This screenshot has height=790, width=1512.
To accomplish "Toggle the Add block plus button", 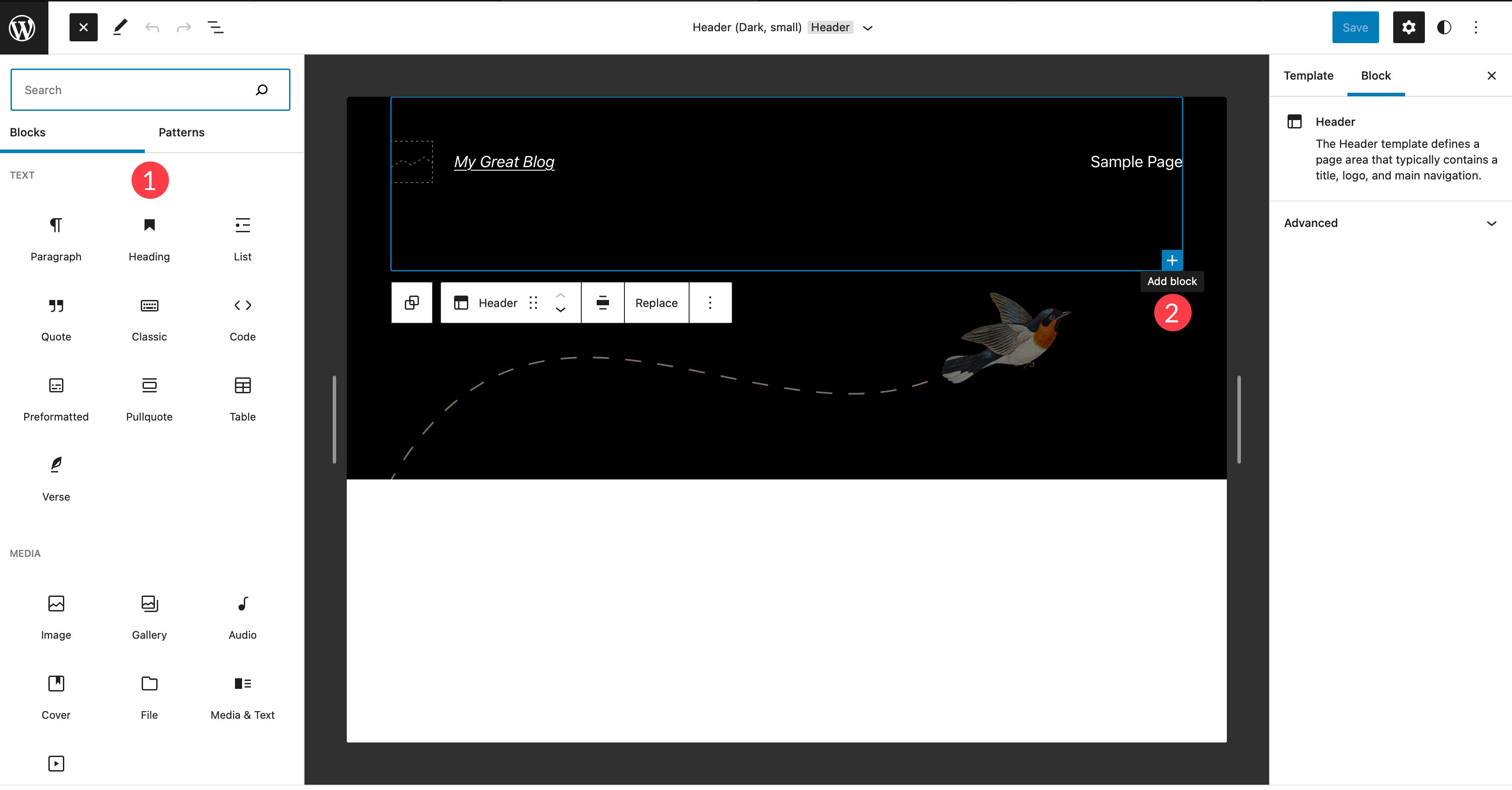I will pos(1171,260).
